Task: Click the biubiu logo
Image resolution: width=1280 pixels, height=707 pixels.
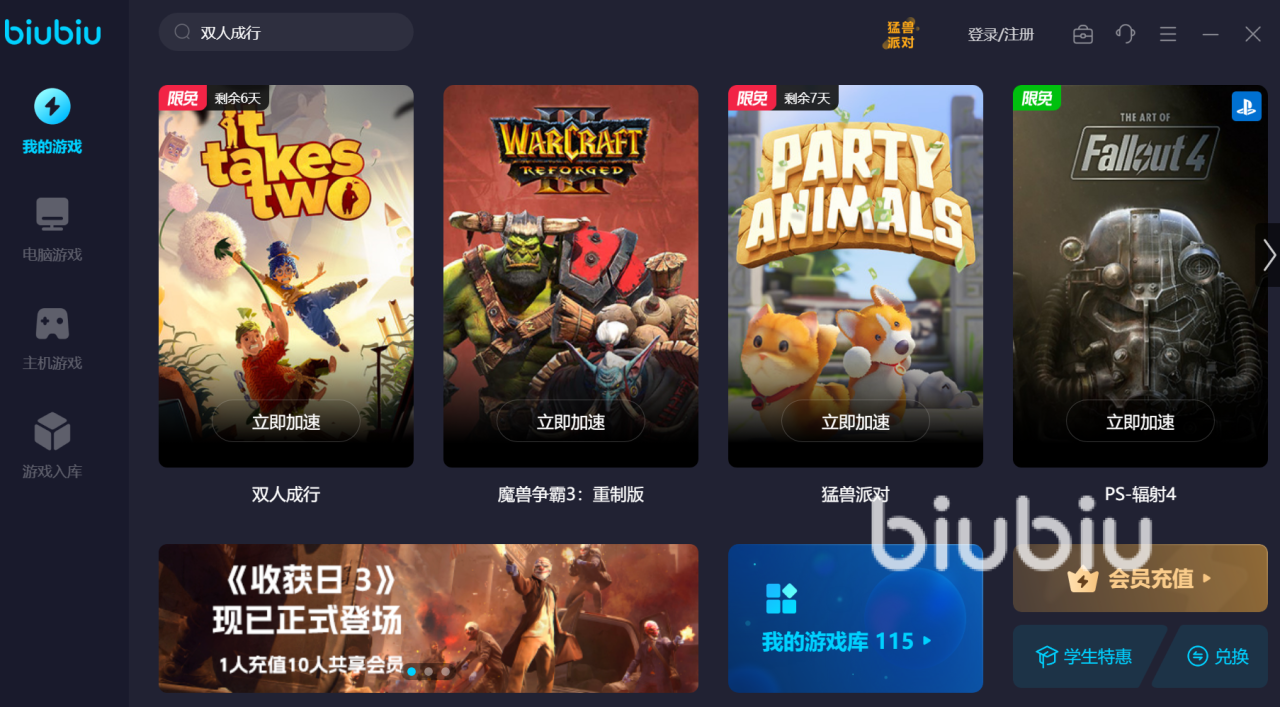Action: (x=53, y=33)
